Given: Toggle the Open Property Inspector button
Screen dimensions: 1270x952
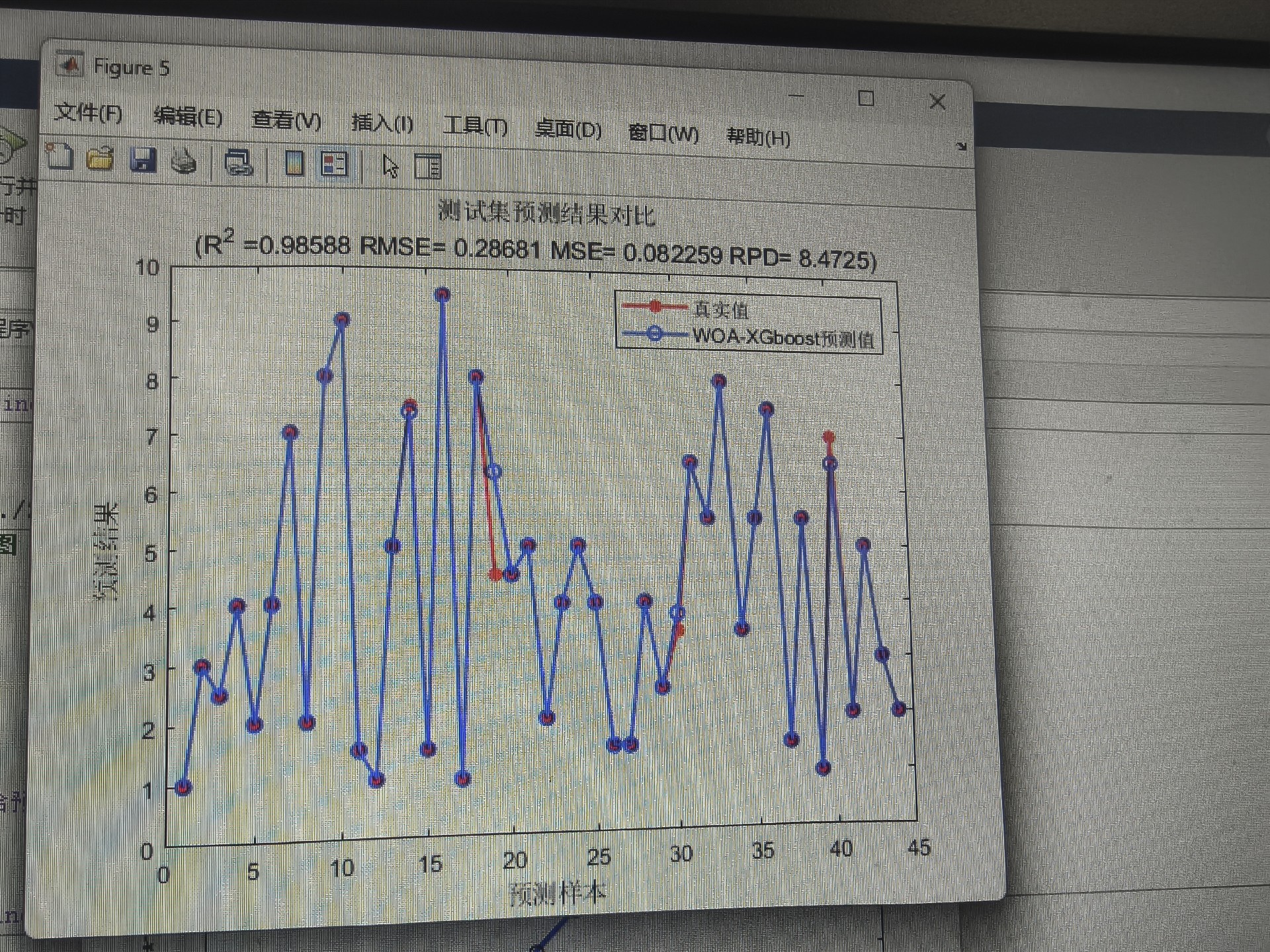Looking at the screenshot, I should click(428, 166).
